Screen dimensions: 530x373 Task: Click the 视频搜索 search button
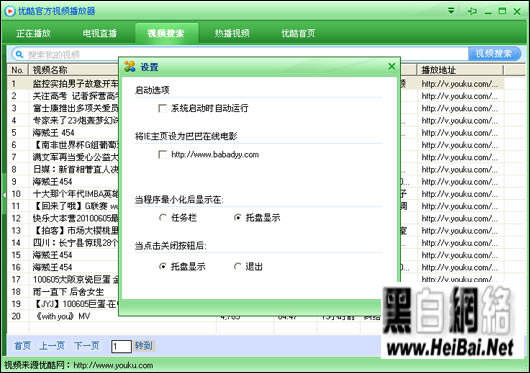coord(494,54)
